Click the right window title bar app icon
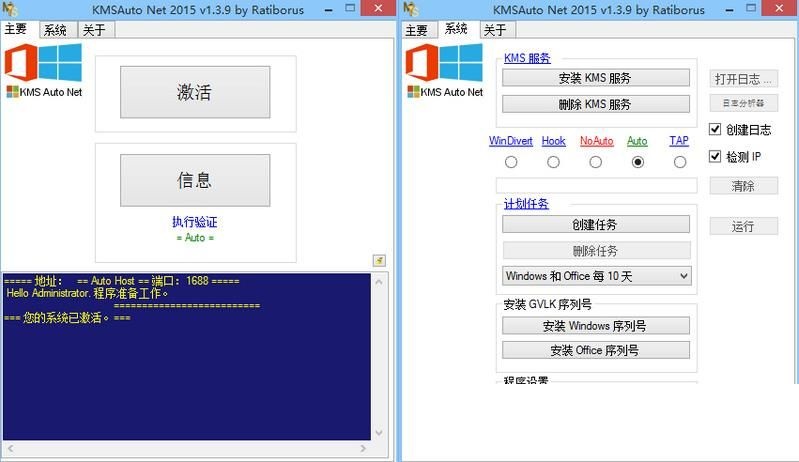 point(411,9)
